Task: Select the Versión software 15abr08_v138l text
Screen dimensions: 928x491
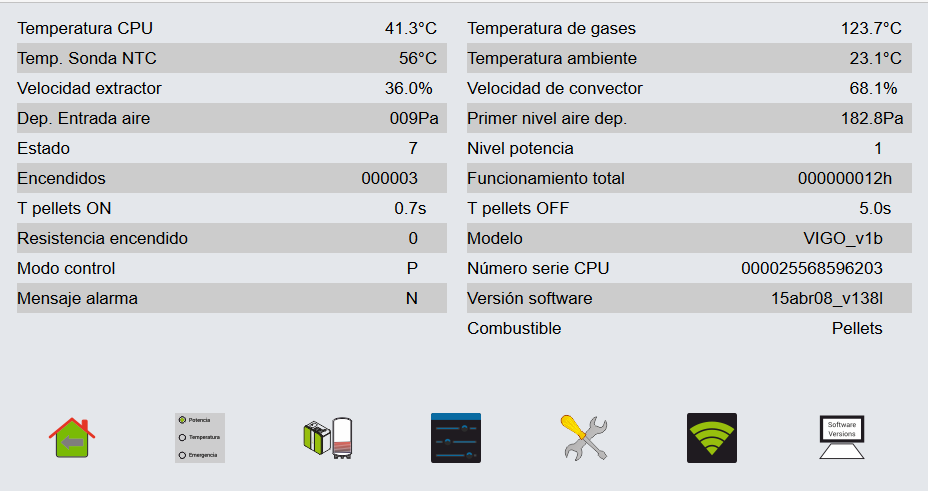Action: coord(827,298)
